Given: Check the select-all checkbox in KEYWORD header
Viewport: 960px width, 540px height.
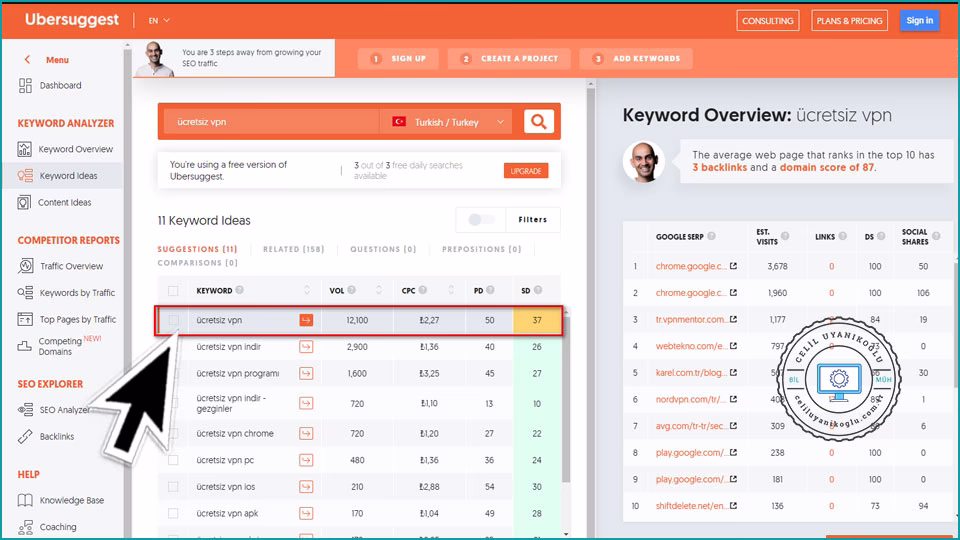Looking at the screenshot, I should pos(174,291).
